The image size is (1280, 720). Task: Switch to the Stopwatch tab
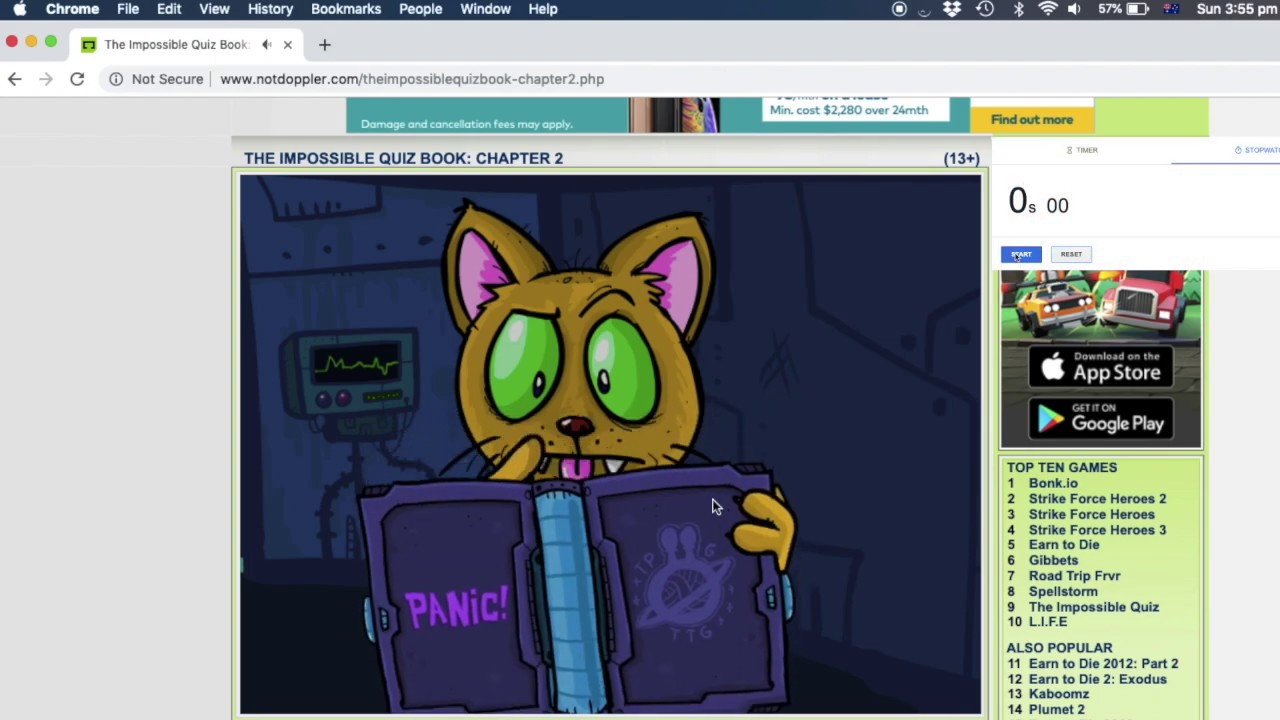coord(1256,150)
